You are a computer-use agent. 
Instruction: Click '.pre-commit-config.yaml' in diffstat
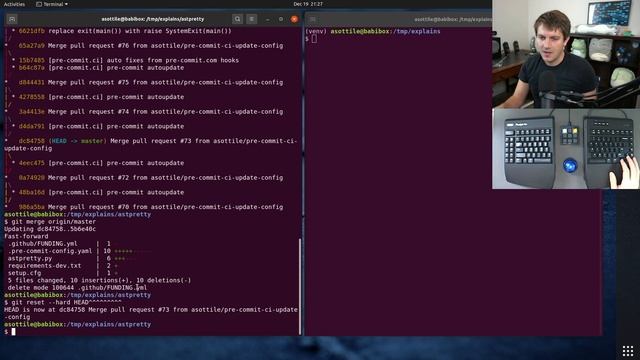pyautogui.click(x=50, y=251)
